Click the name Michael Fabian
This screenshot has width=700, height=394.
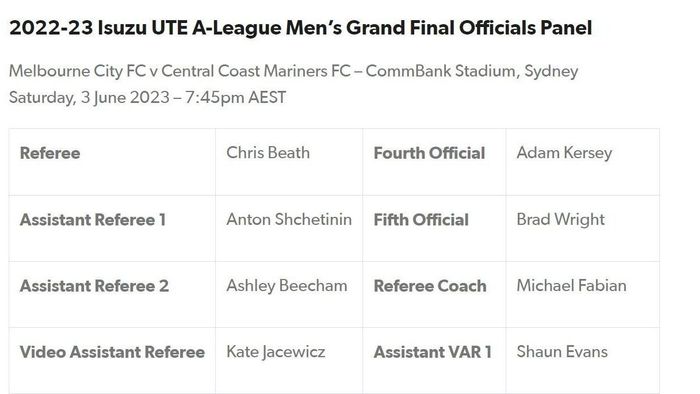tap(571, 286)
